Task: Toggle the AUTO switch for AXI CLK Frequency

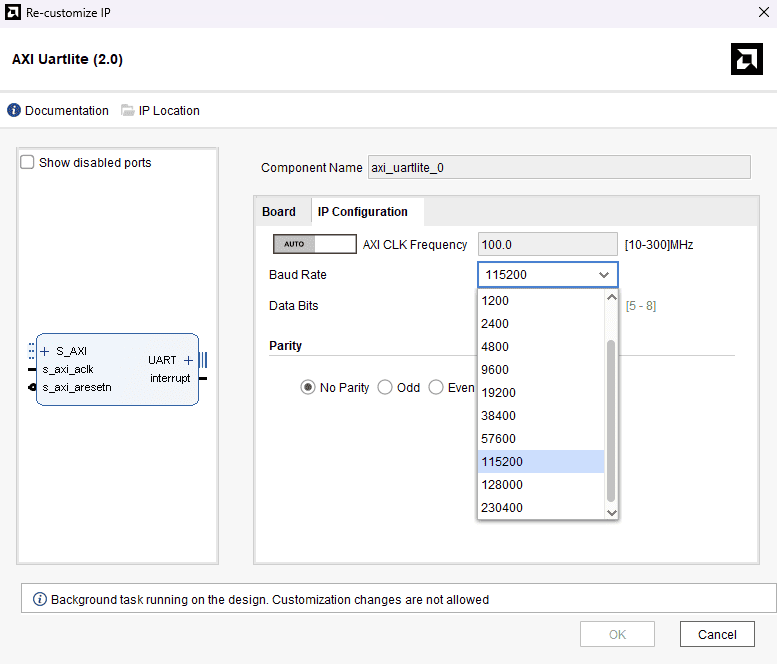Action: pos(314,244)
